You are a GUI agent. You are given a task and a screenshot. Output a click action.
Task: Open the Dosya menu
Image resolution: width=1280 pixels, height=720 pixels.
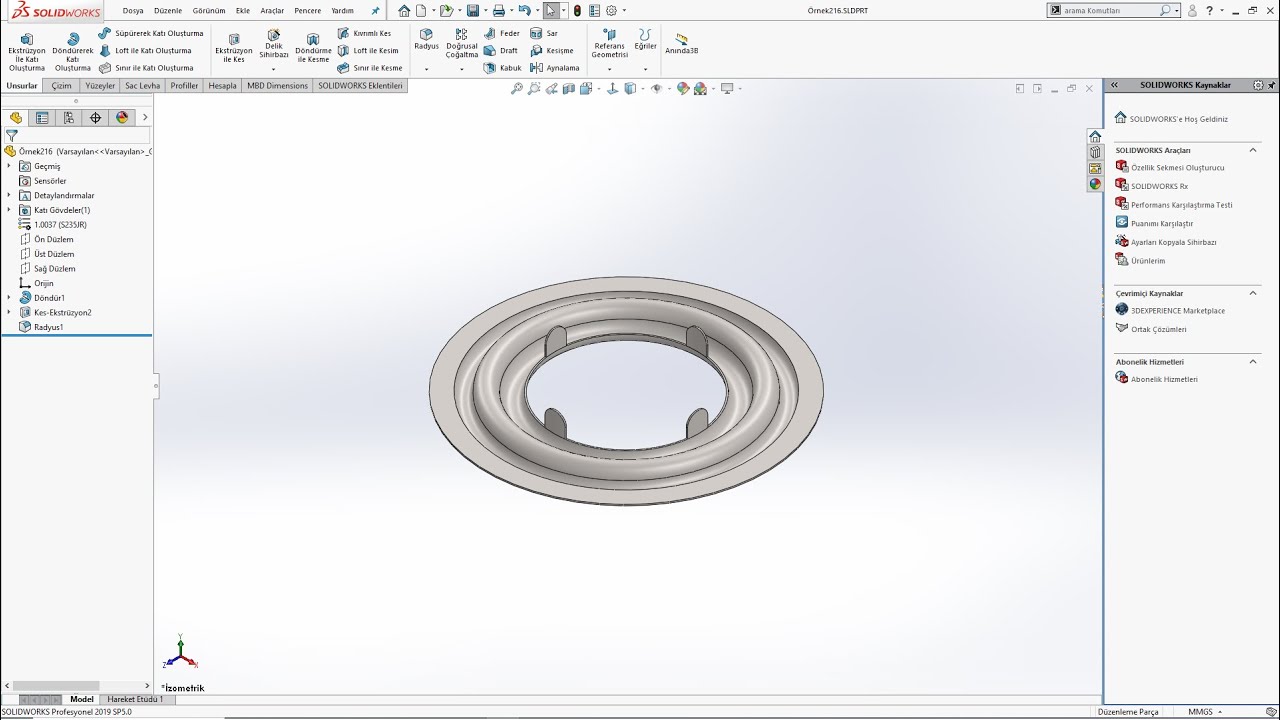coord(133,10)
